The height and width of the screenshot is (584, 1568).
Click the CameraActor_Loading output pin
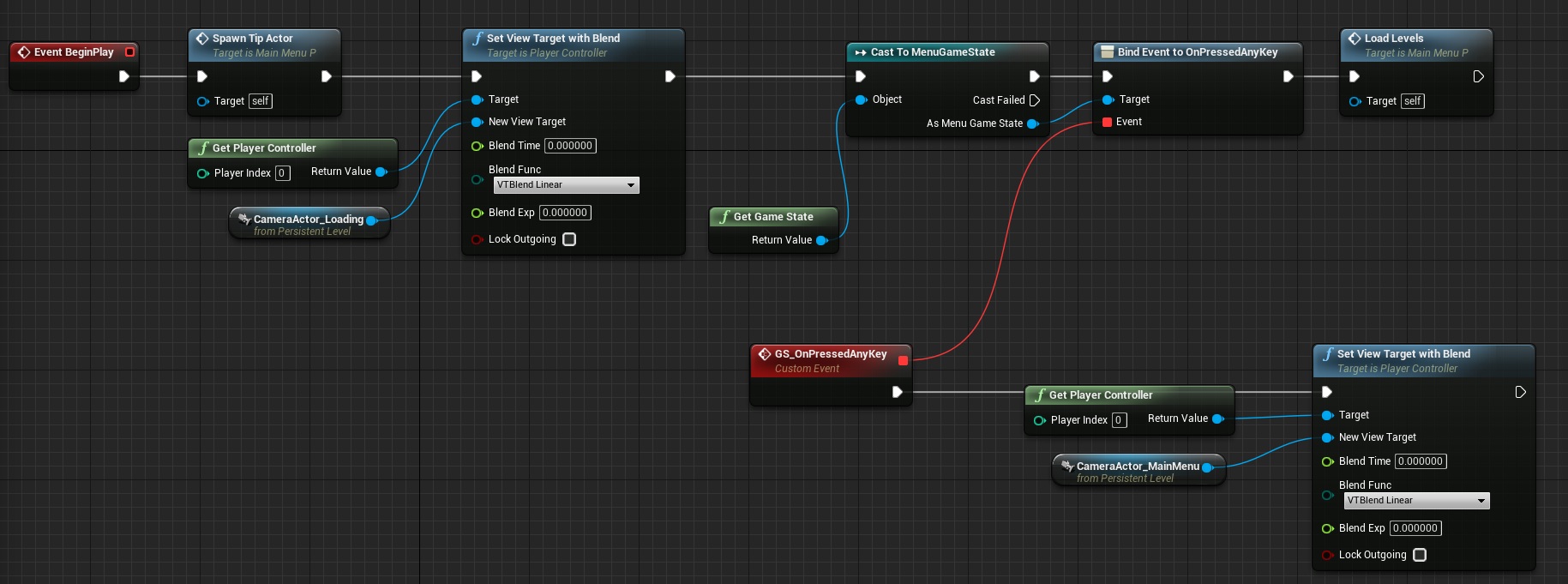click(372, 220)
